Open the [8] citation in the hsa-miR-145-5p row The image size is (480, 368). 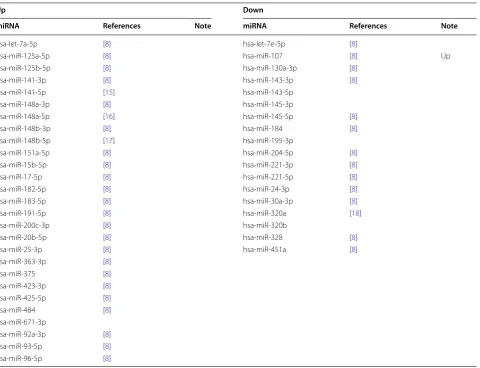[x=353, y=116]
